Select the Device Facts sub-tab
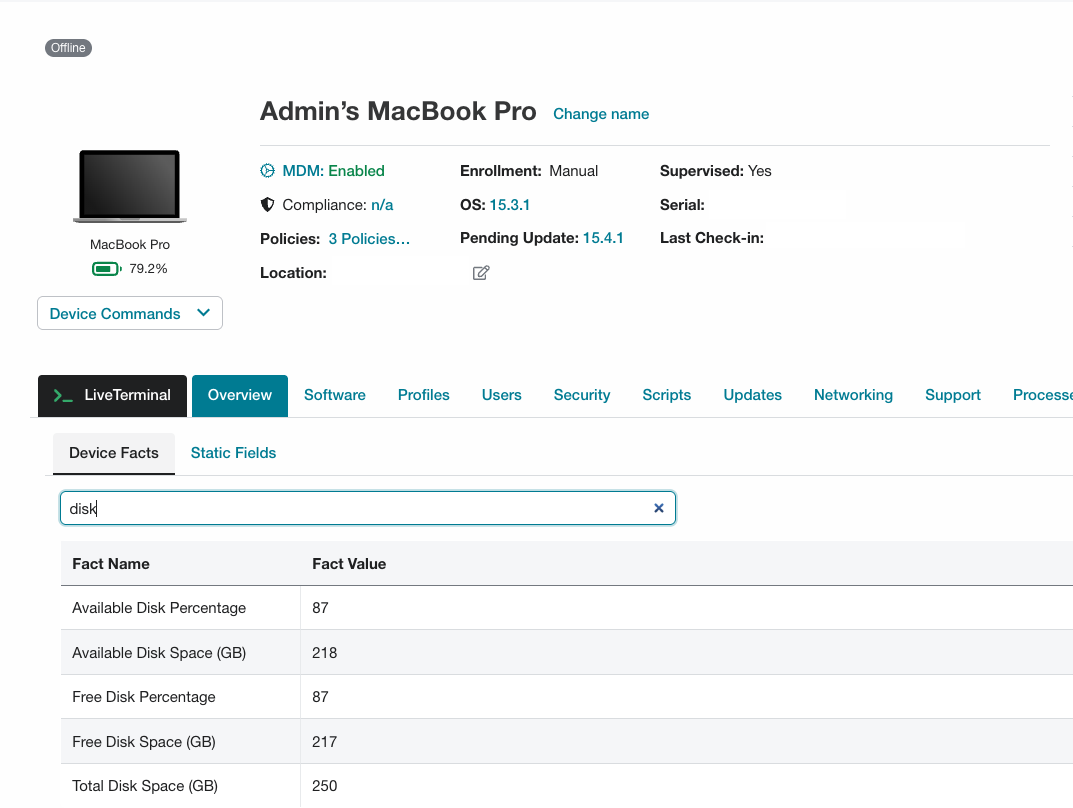This screenshot has width=1073, height=808. pos(114,453)
